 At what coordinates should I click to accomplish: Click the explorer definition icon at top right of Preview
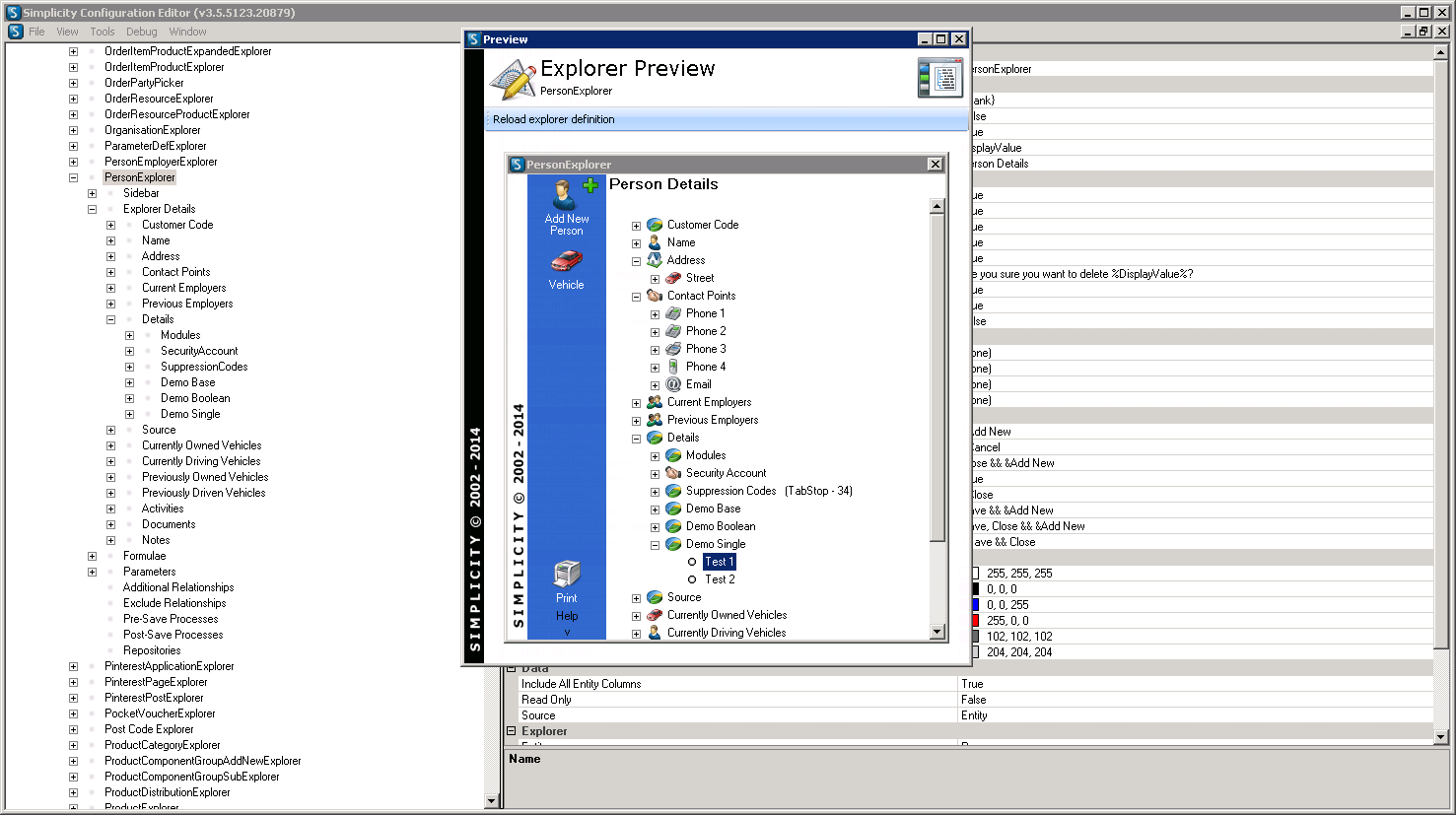pos(939,77)
